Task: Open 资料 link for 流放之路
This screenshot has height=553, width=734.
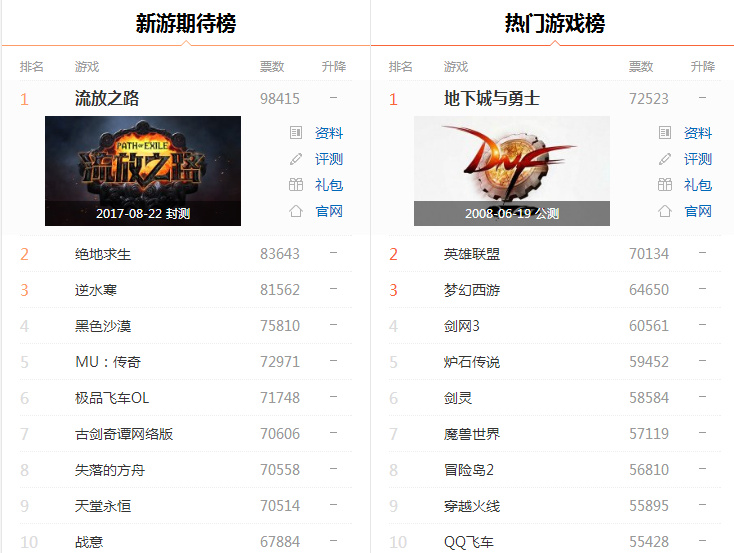Action: 329,133
